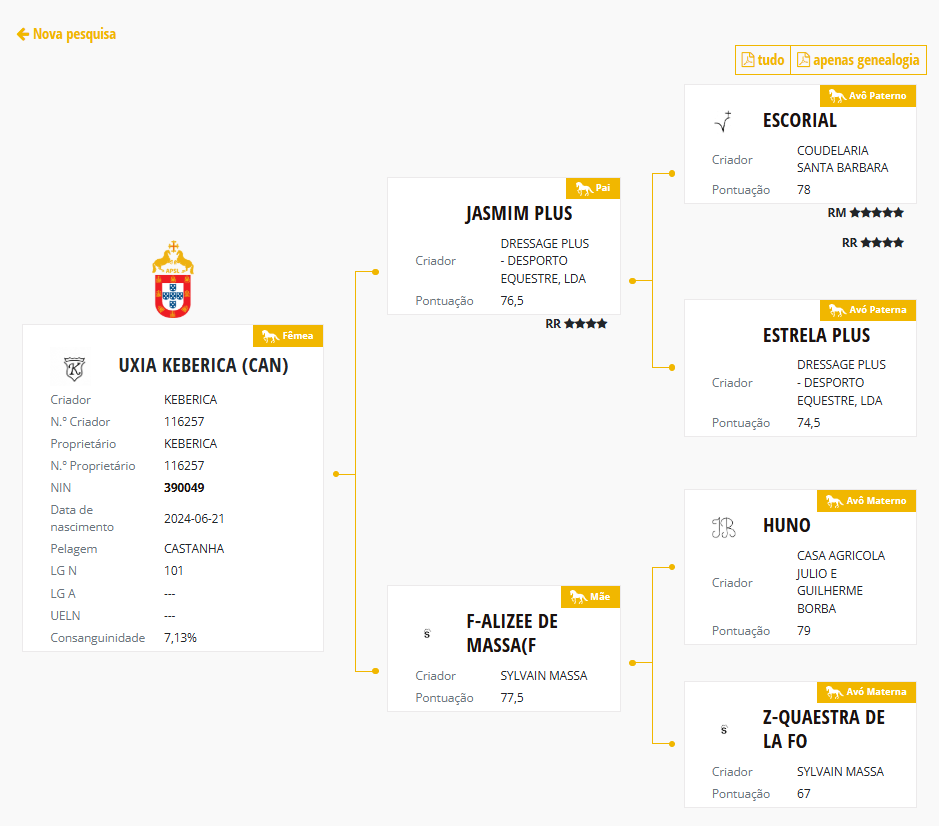Click the Keberica breeder brand icon
939x826 pixels.
click(x=74, y=367)
